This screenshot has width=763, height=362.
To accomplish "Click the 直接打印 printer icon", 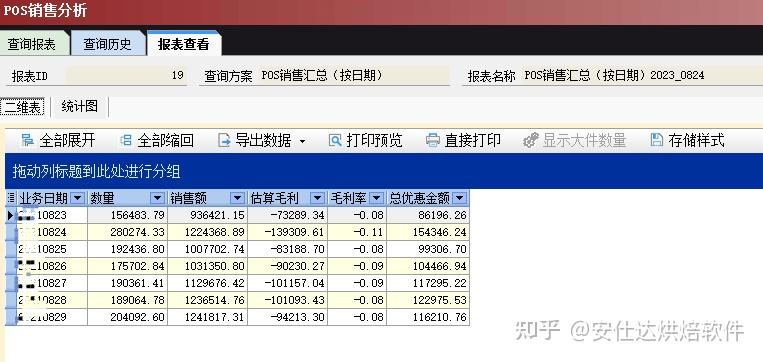I will tap(433, 141).
